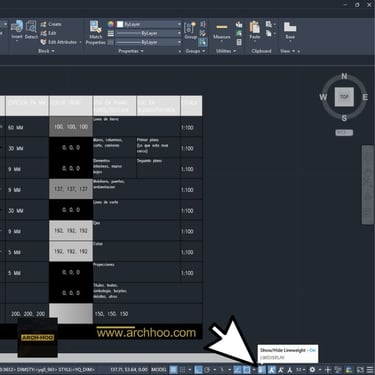
Task: Click the 150, 150, 150 cell text
Action: [111, 314]
